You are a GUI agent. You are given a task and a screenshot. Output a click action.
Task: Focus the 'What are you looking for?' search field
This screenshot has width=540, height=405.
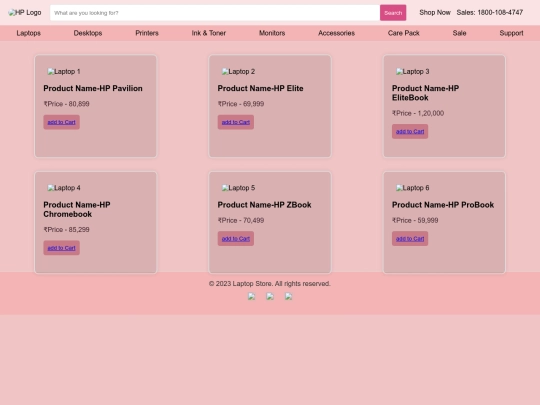click(x=215, y=13)
